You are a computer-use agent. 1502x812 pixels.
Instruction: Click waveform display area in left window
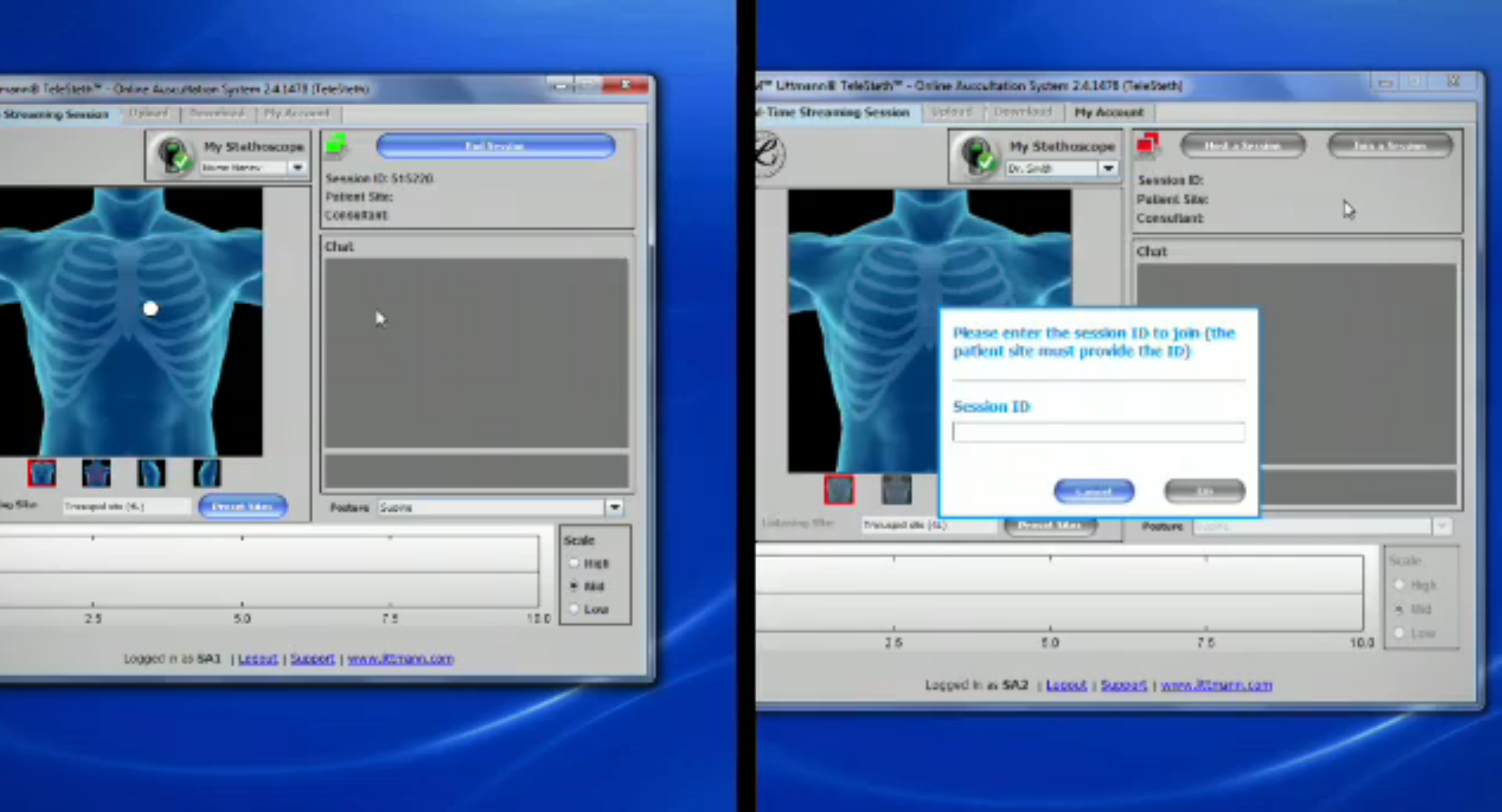(269, 572)
